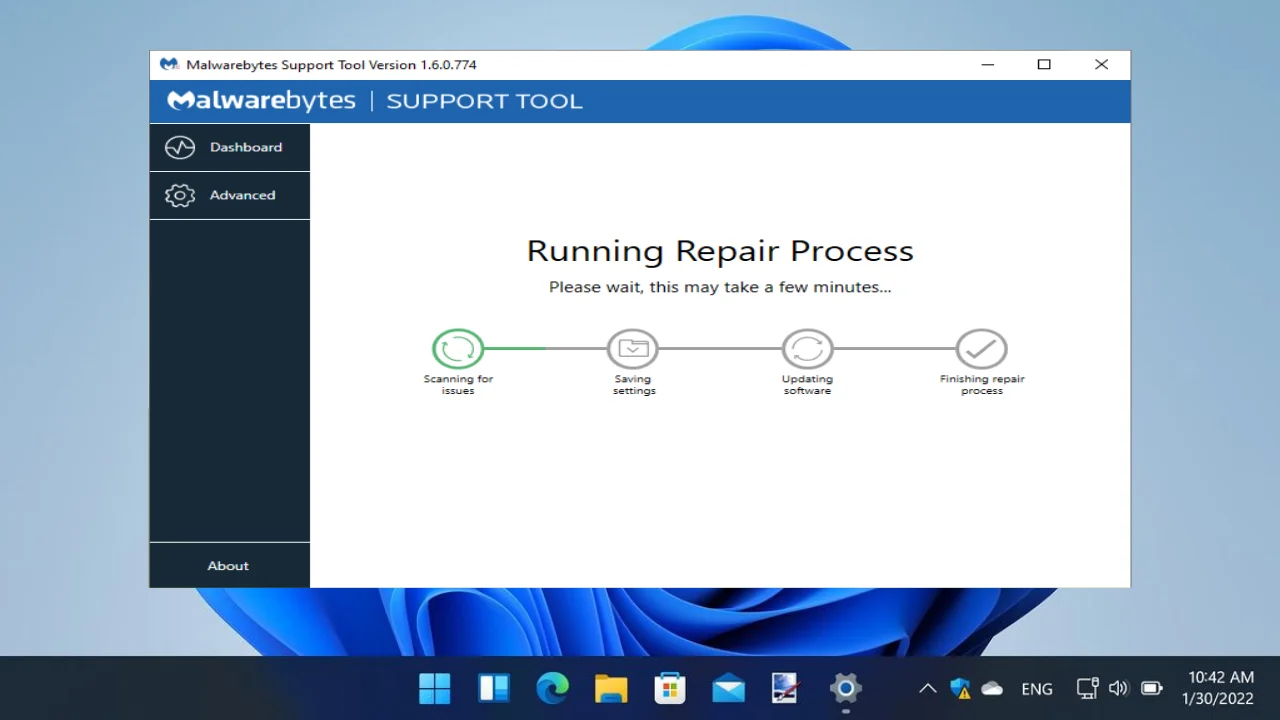Open the Widgets panel from the taskbar

[x=494, y=688]
